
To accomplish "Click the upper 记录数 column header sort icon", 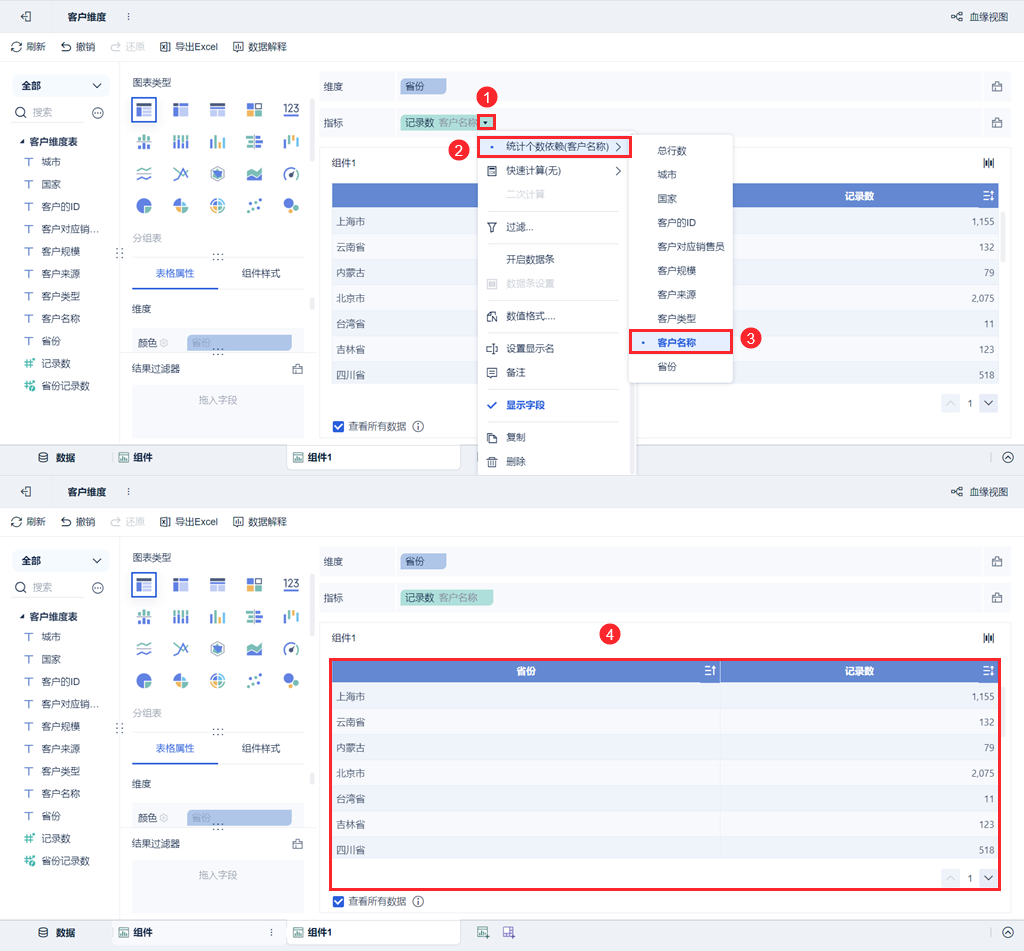I will pos(988,195).
